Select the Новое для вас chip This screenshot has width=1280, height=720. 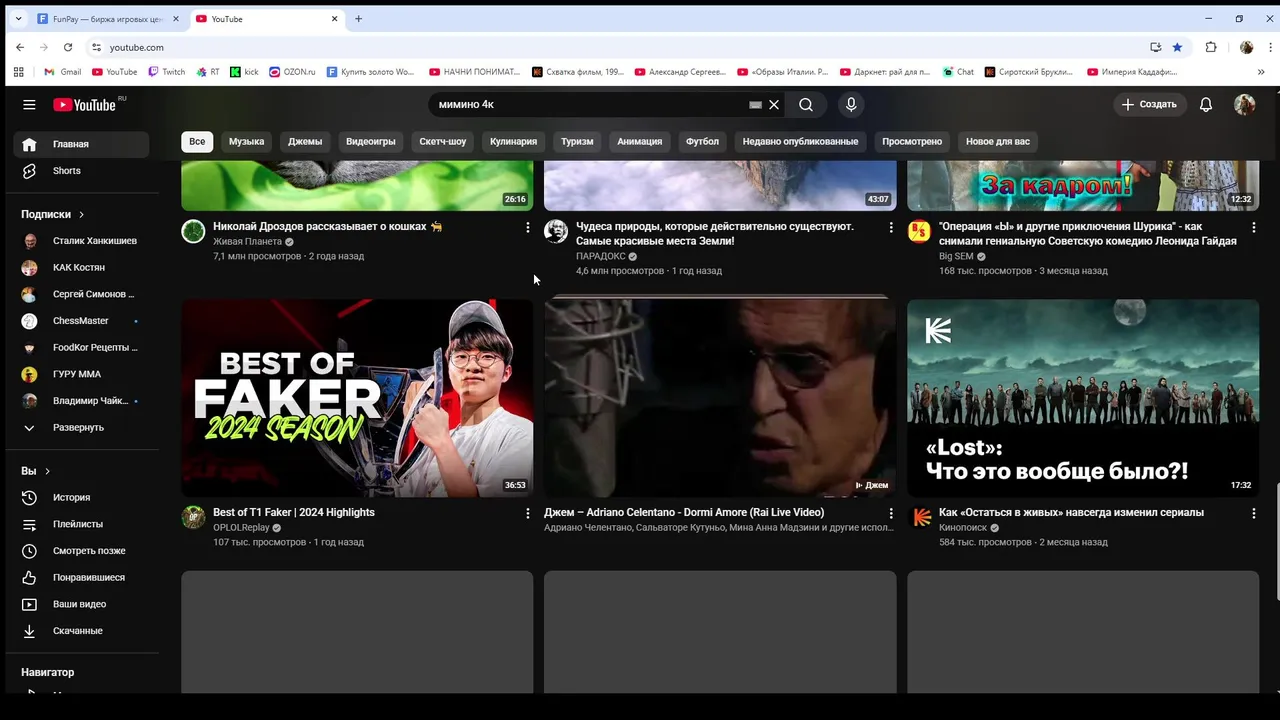tap(998, 142)
